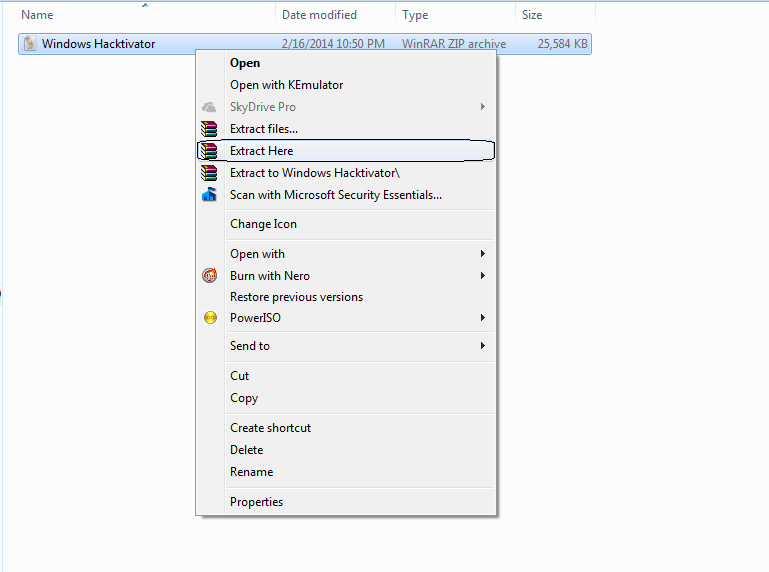
Task: Choose Copy from the context menu
Action: [x=346, y=398]
